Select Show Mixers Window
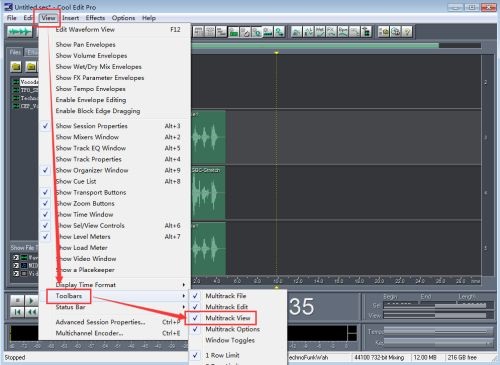Screen dimensions: 500x365 [115, 137]
